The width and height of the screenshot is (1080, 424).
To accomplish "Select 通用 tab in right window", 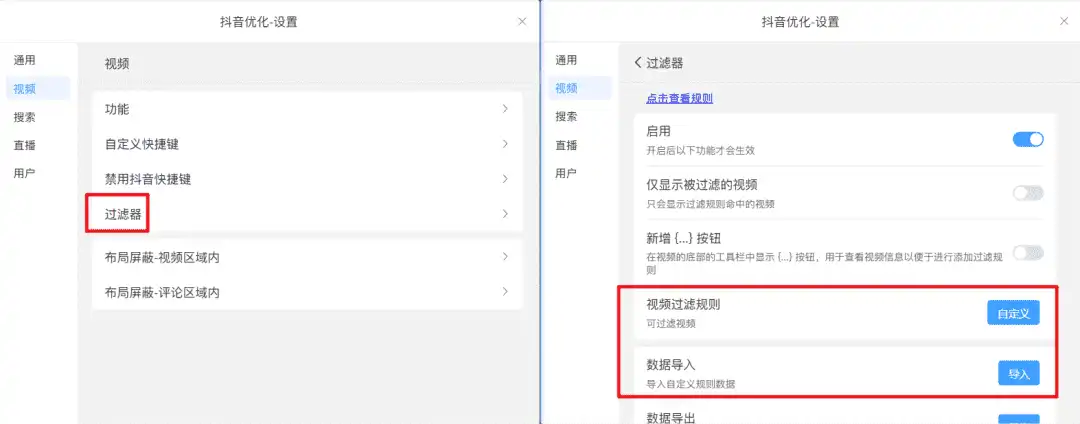I will tap(566, 60).
